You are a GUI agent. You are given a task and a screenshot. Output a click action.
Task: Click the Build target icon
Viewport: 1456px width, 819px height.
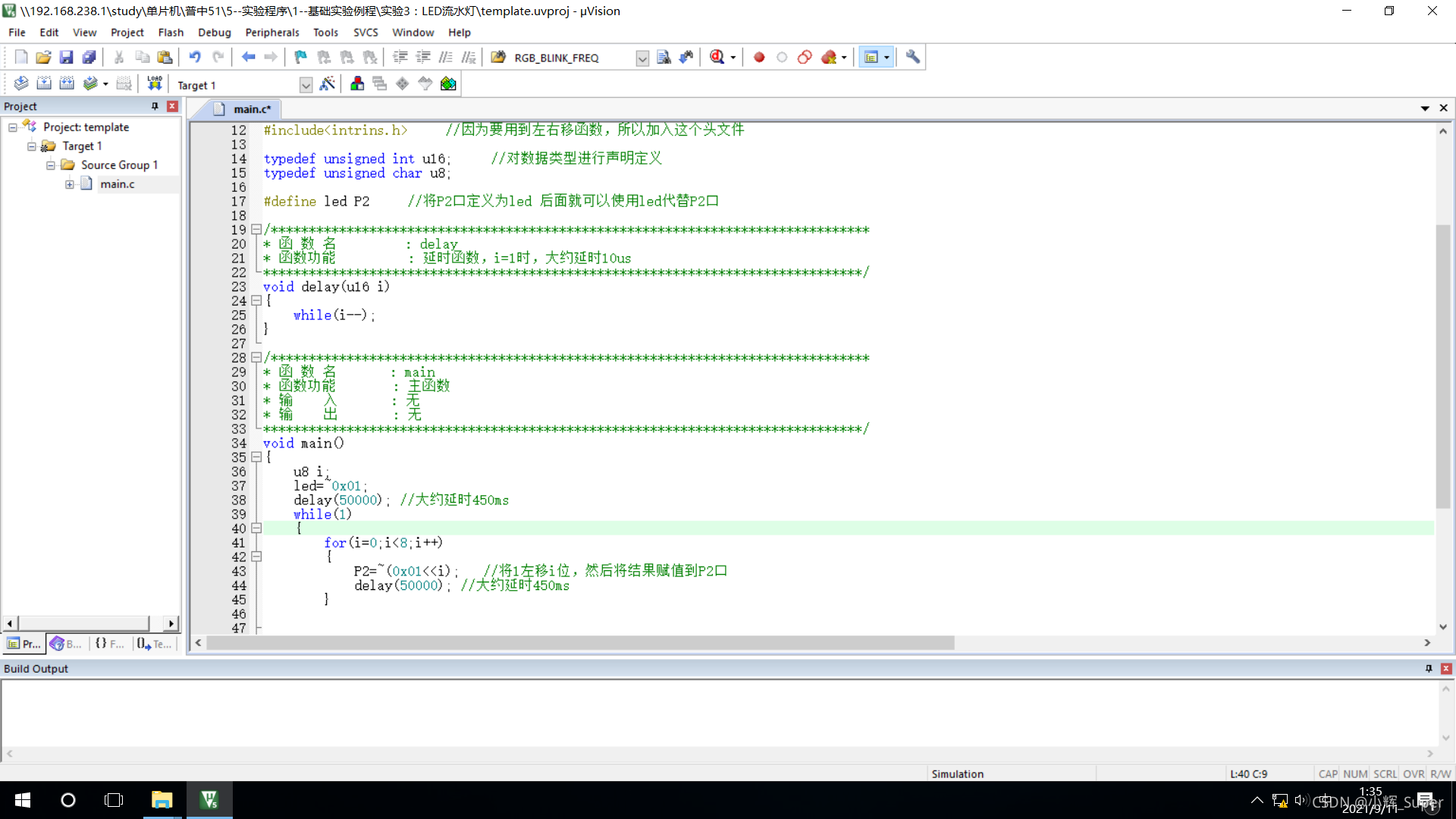point(44,83)
